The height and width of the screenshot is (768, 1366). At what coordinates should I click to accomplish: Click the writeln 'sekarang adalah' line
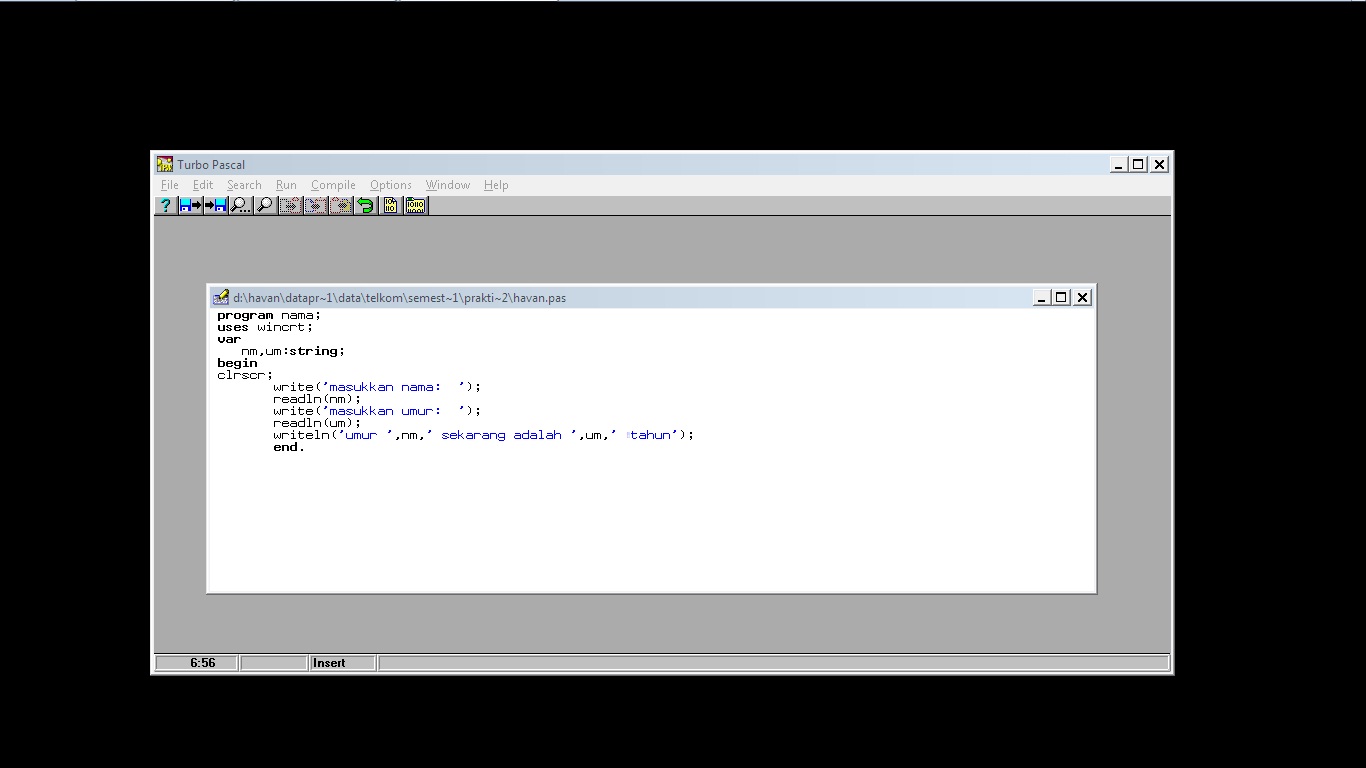click(483, 435)
